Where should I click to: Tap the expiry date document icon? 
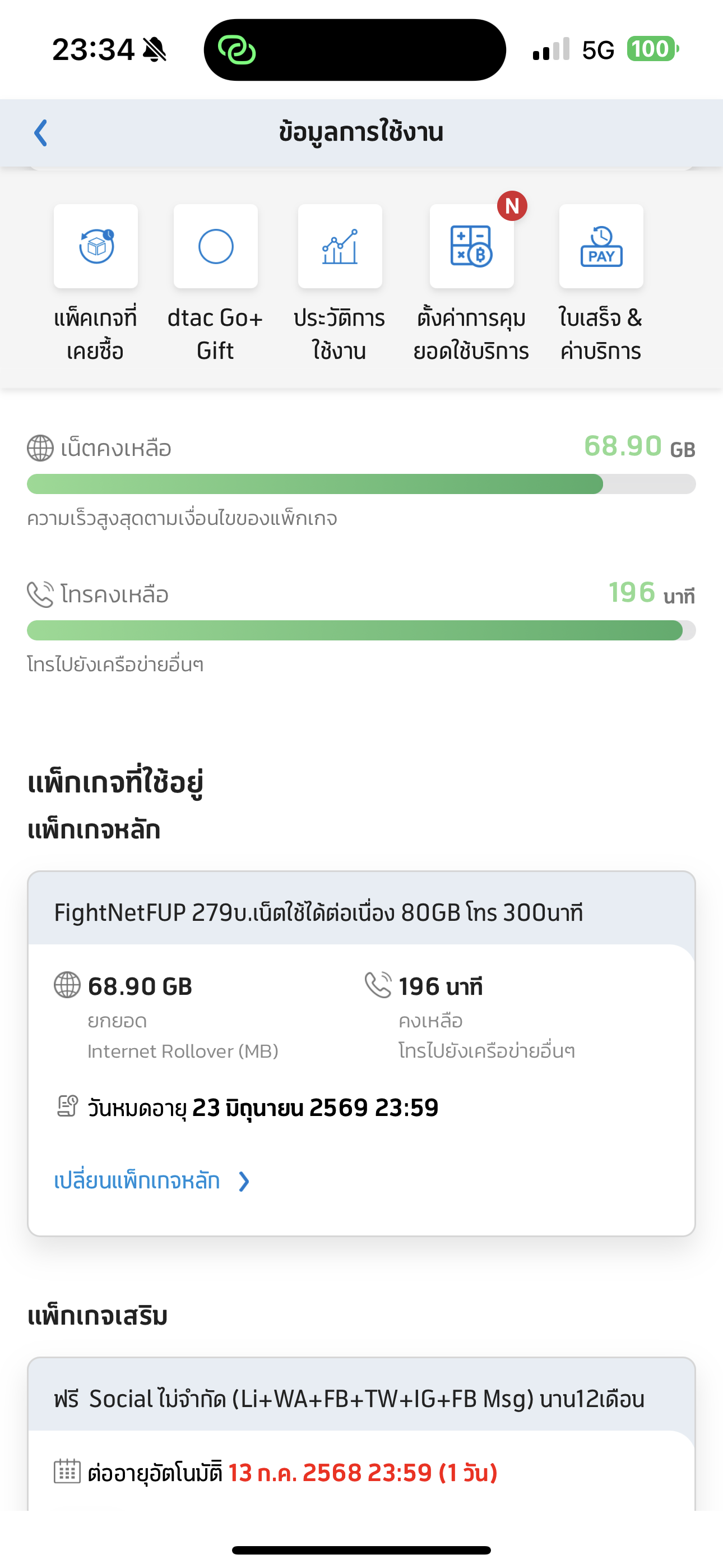pos(67,1106)
